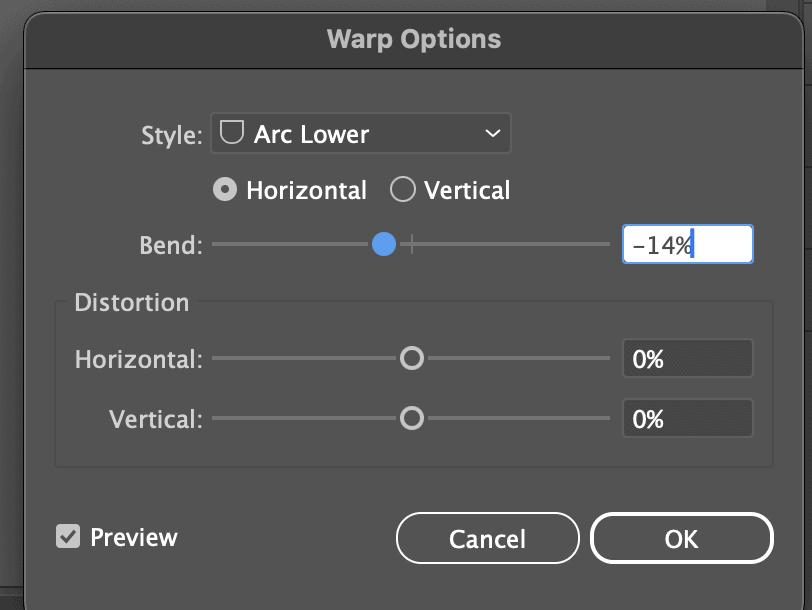This screenshot has width=812, height=610.
Task: Click the Distortion Horizontal value field
Action: (x=687, y=358)
